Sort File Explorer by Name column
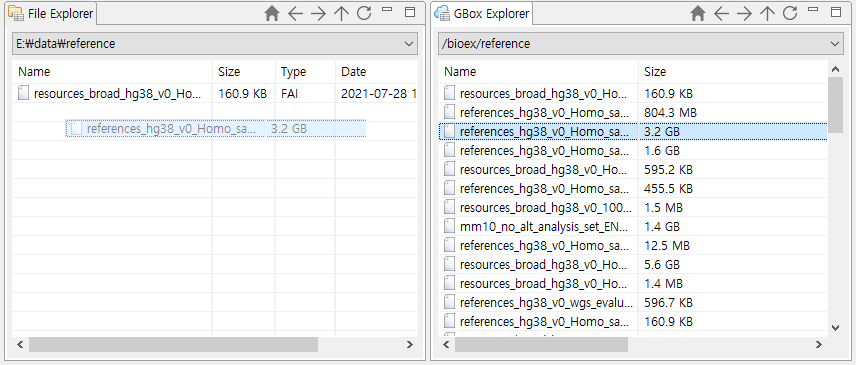This screenshot has width=856, height=365. [112, 71]
